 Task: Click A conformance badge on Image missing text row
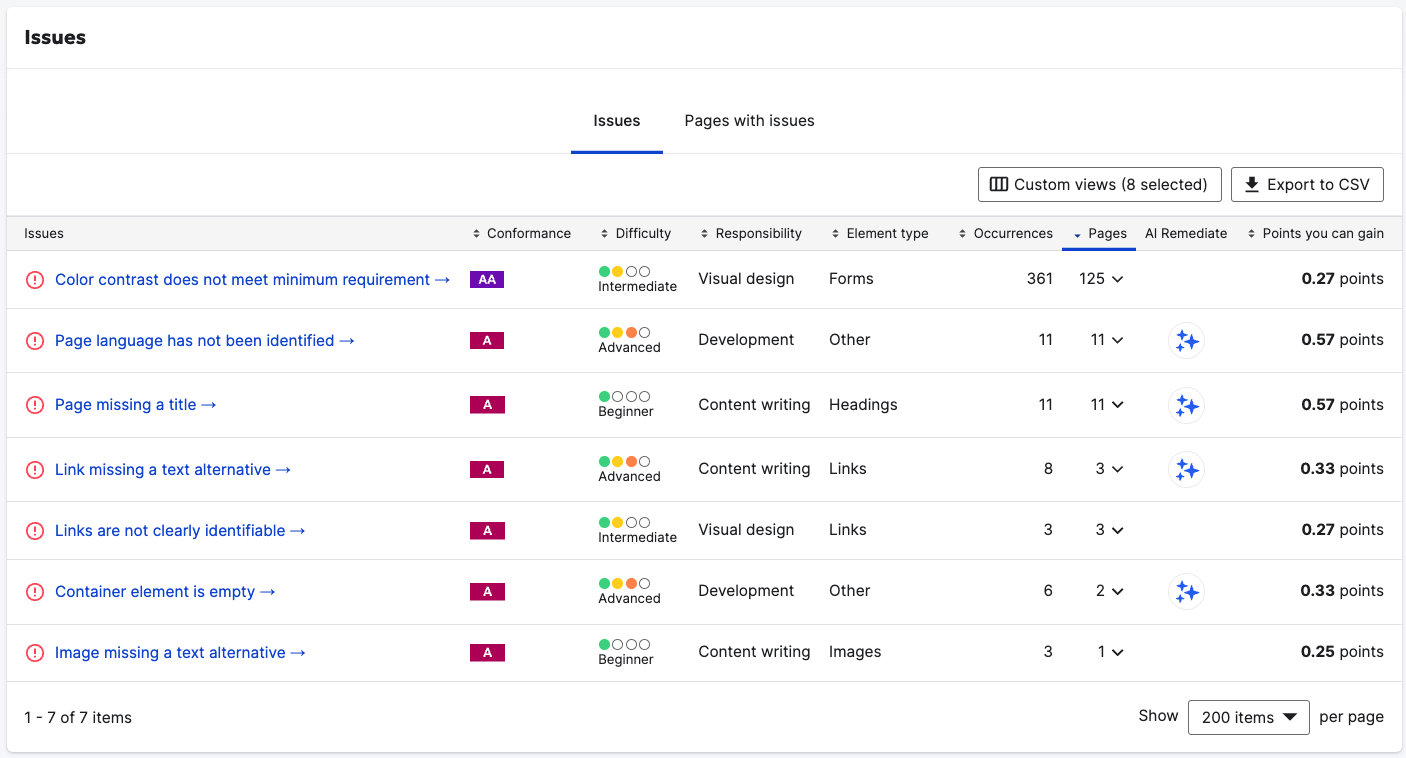click(x=487, y=653)
